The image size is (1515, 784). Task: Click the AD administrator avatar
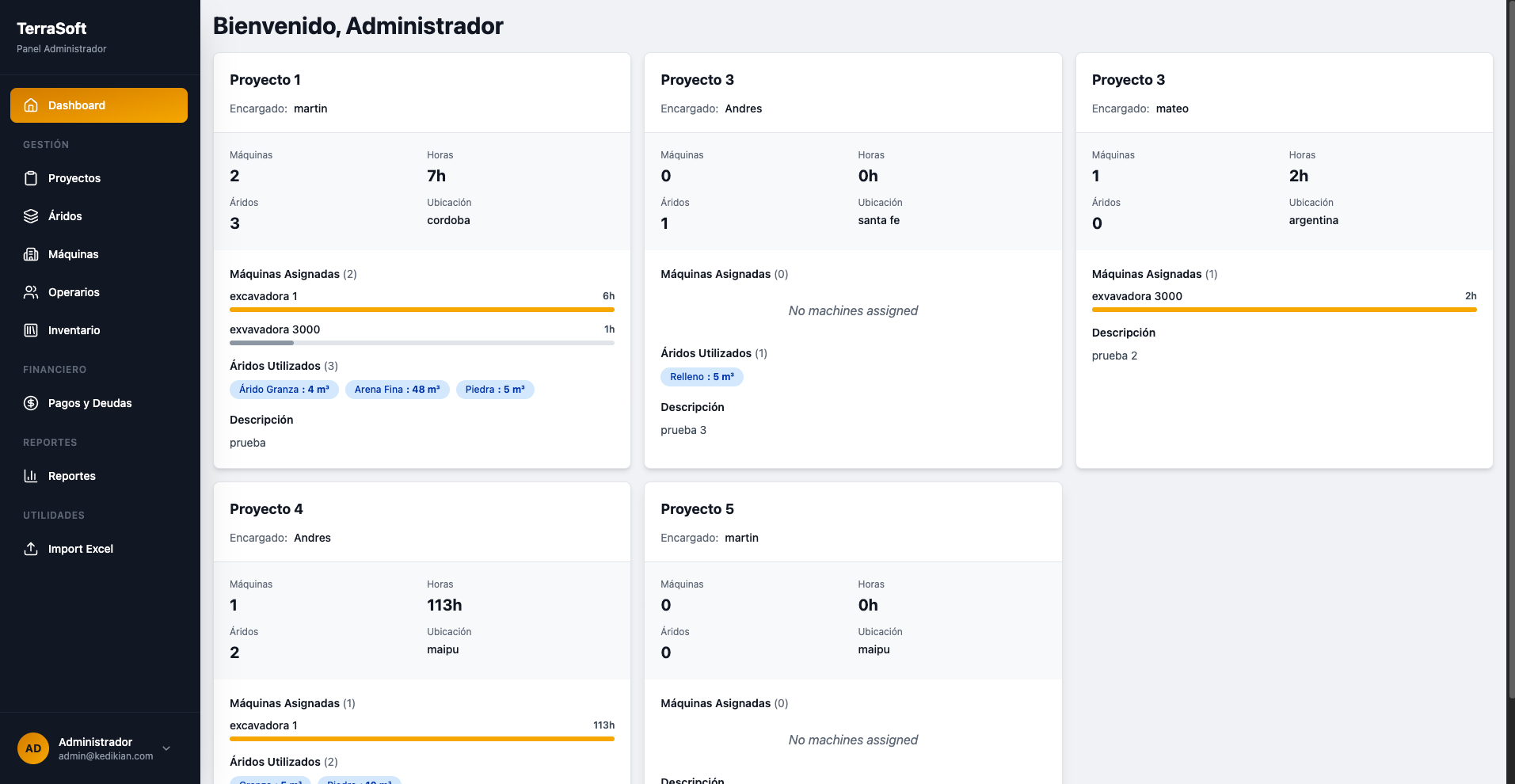point(32,748)
